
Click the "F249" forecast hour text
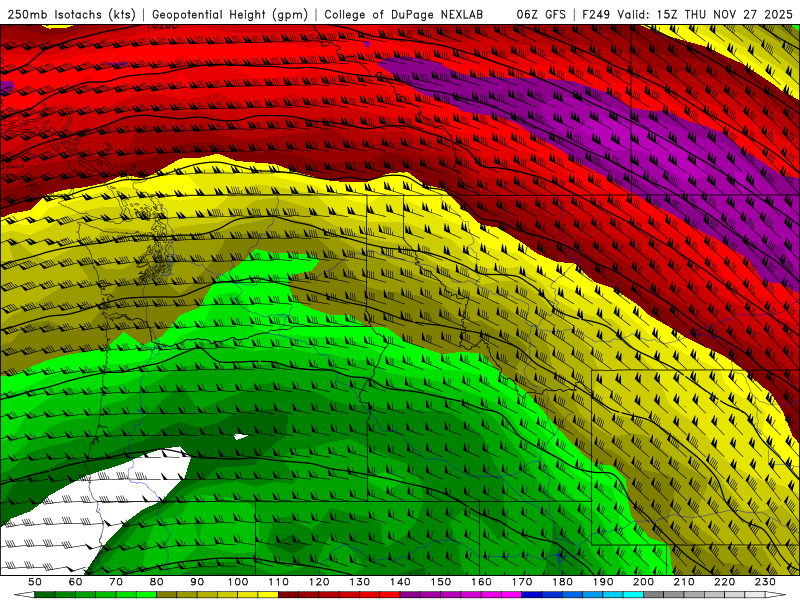click(596, 15)
